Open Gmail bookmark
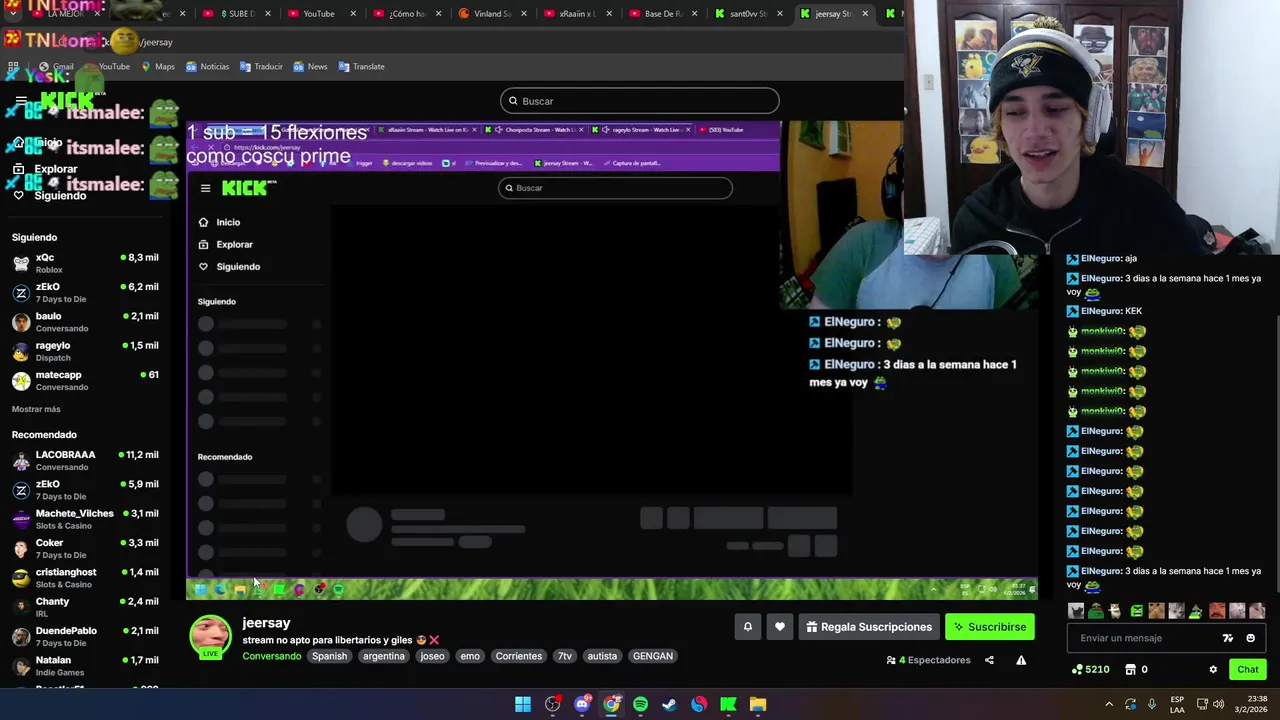The height and width of the screenshot is (720, 1280). [x=56, y=67]
